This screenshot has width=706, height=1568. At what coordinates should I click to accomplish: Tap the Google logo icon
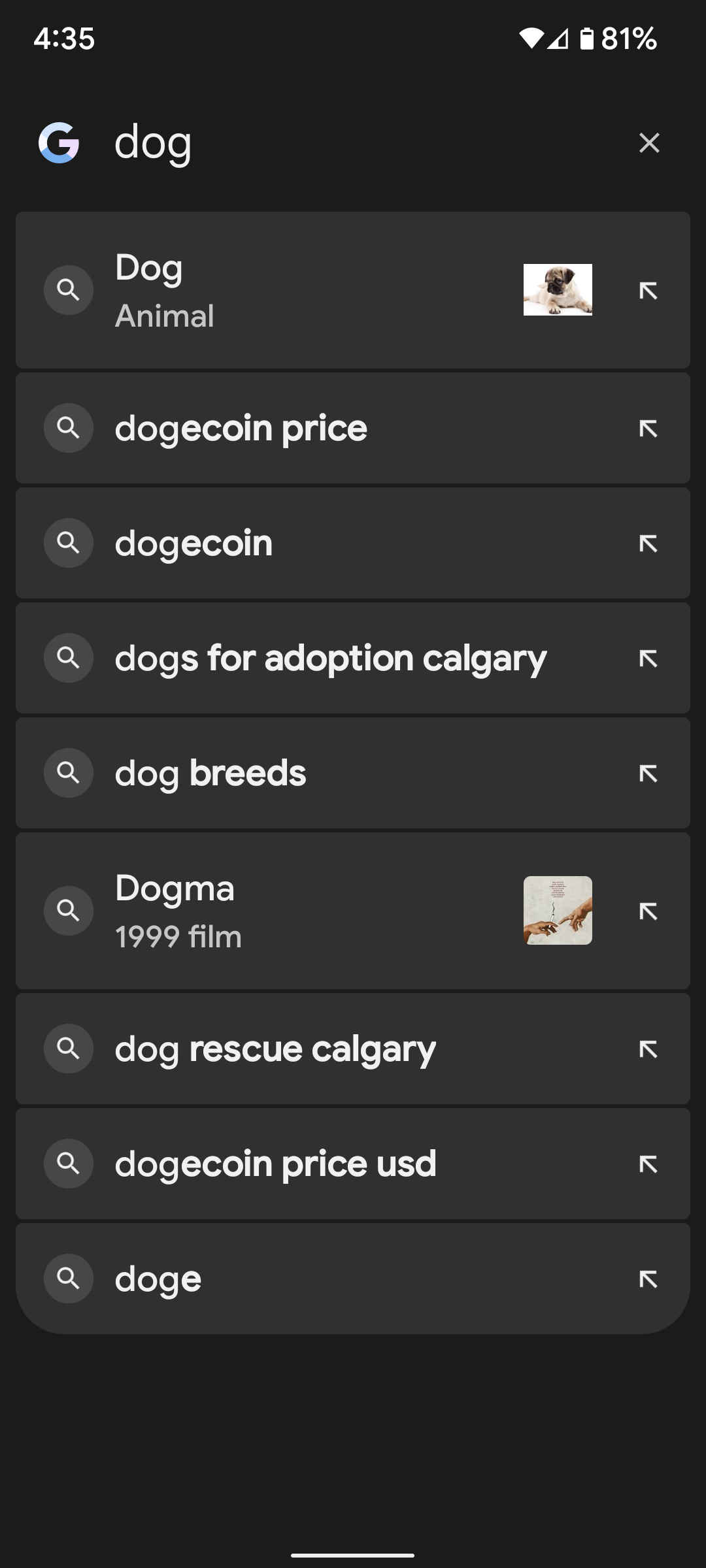(x=59, y=142)
